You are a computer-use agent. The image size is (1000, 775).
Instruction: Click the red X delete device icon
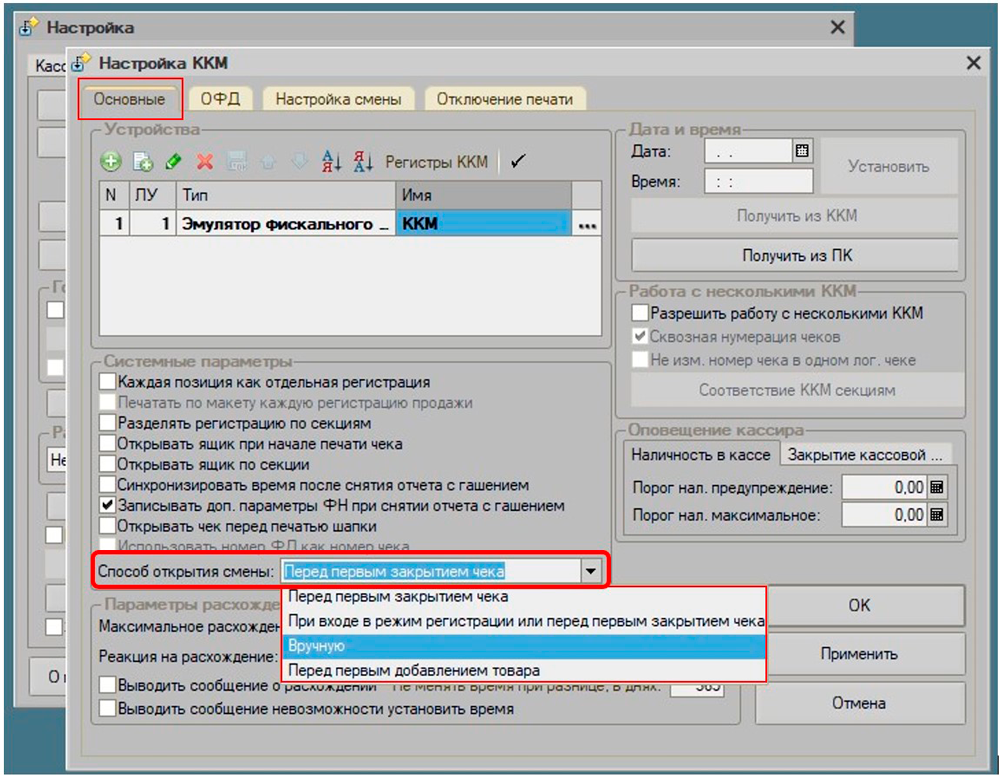[204, 161]
